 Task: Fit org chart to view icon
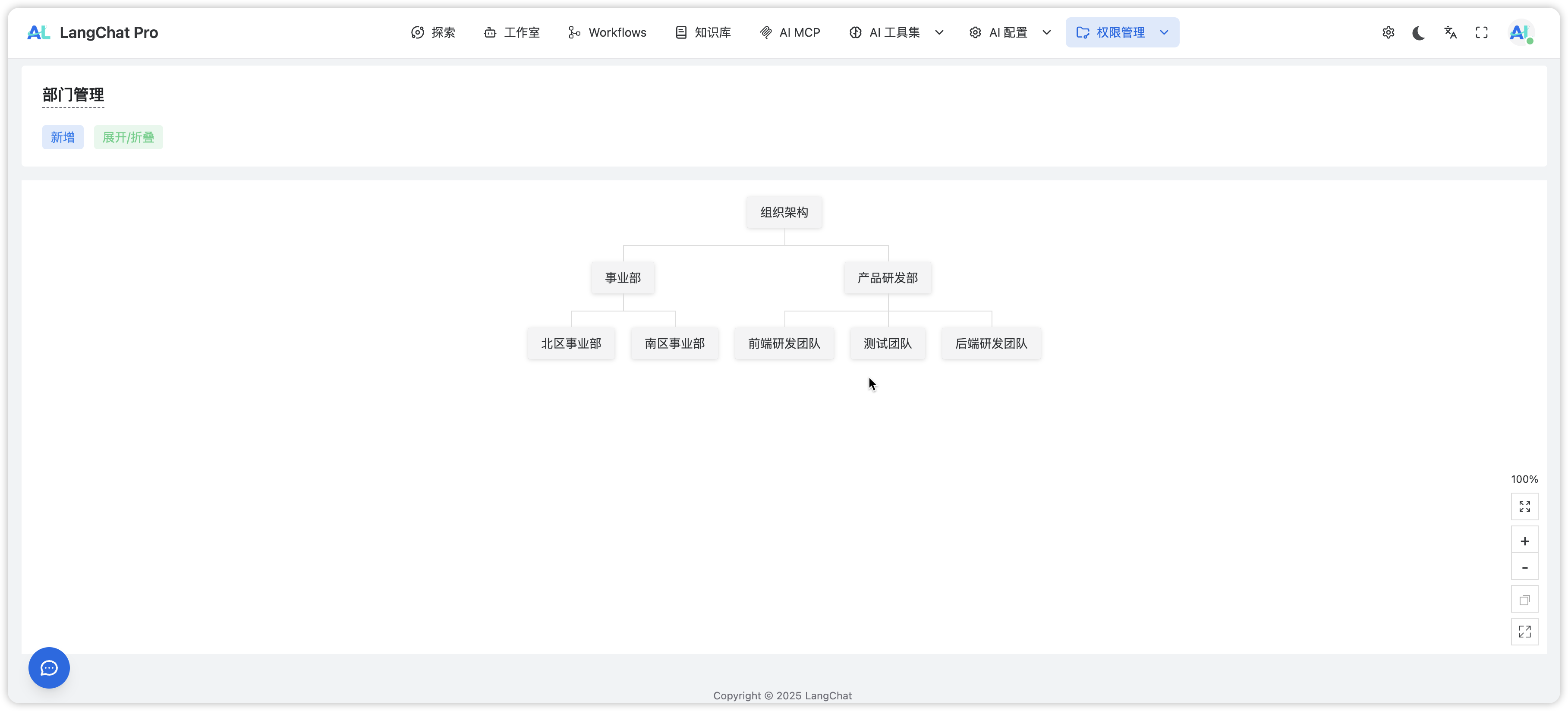pyautogui.click(x=1524, y=507)
